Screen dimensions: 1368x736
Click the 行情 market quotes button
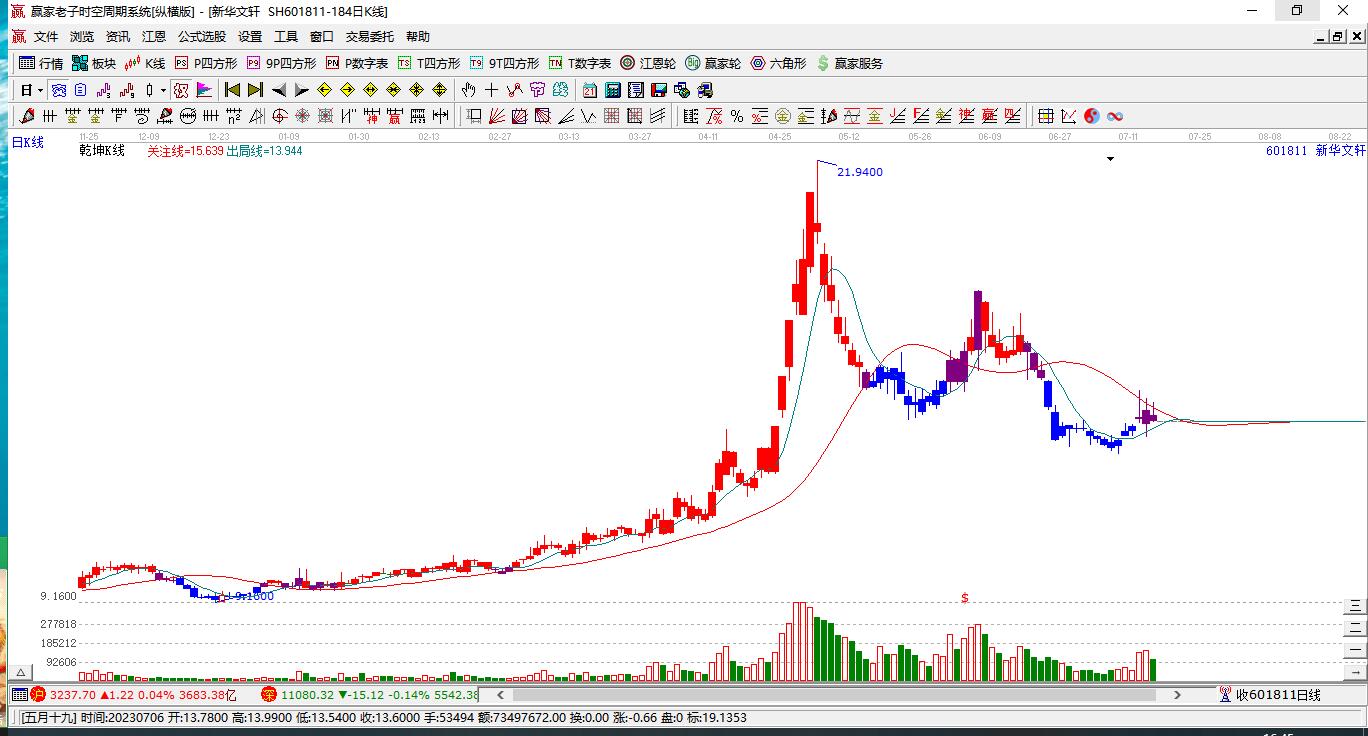(41, 63)
